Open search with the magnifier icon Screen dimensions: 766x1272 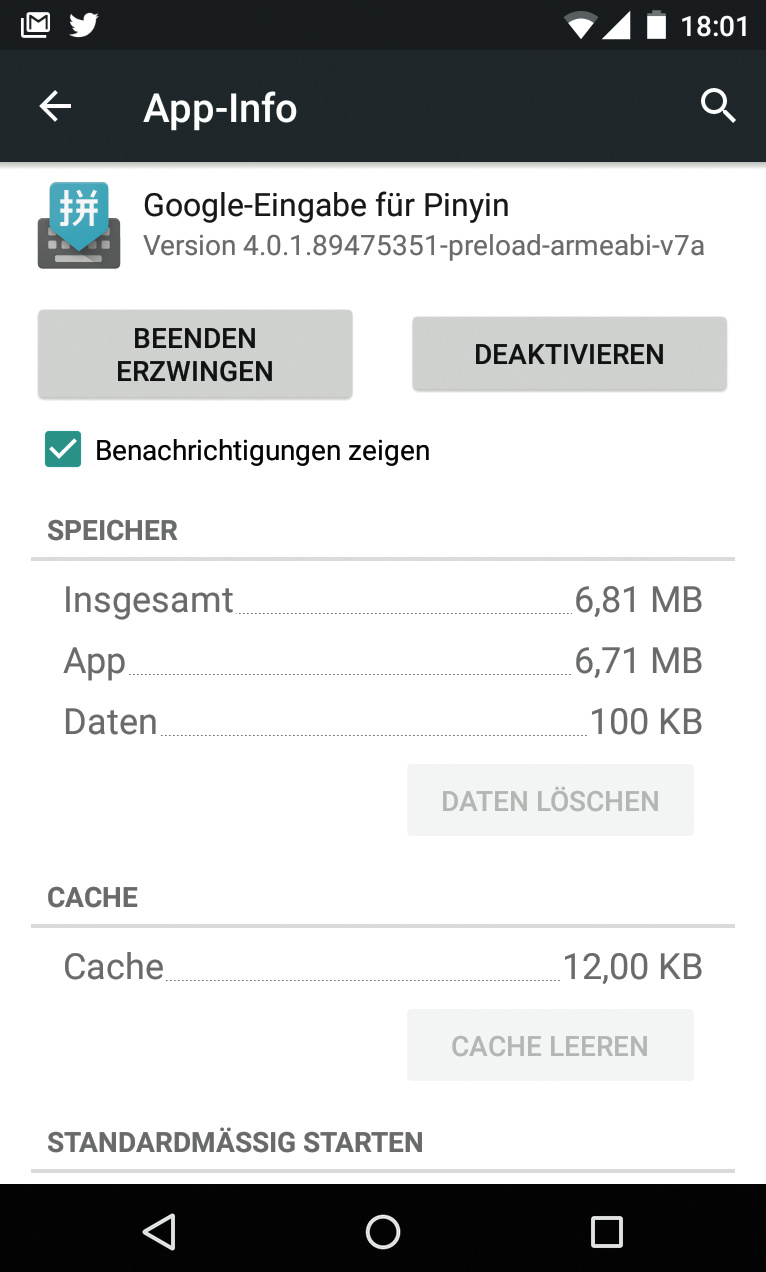[718, 105]
